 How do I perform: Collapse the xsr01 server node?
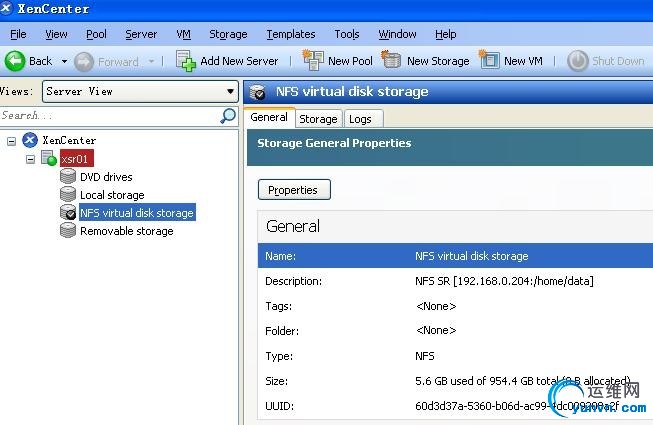coord(30,159)
